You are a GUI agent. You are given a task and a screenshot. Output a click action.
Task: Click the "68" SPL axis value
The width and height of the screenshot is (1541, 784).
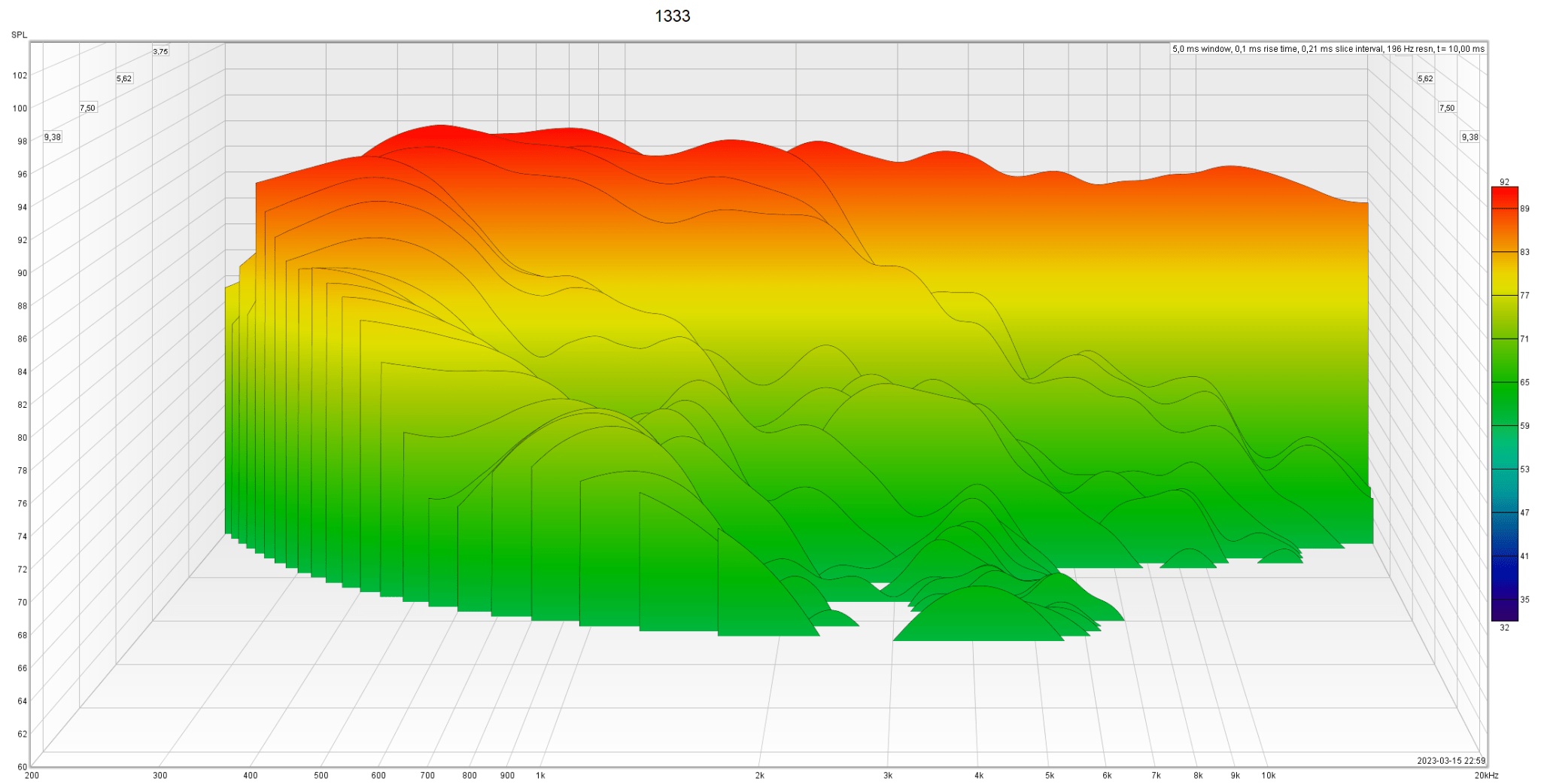[x=22, y=635]
